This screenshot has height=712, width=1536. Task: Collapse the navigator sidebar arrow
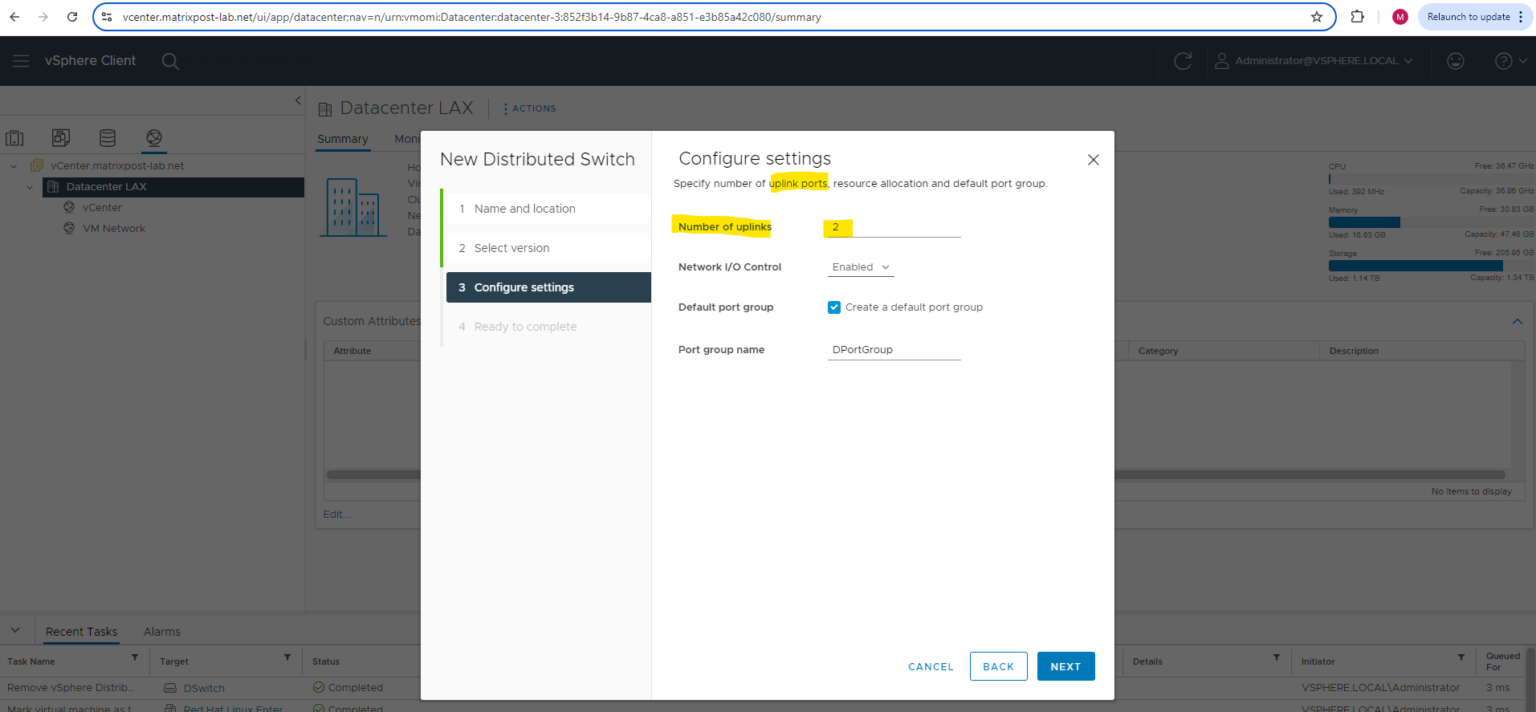click(297, 101)
